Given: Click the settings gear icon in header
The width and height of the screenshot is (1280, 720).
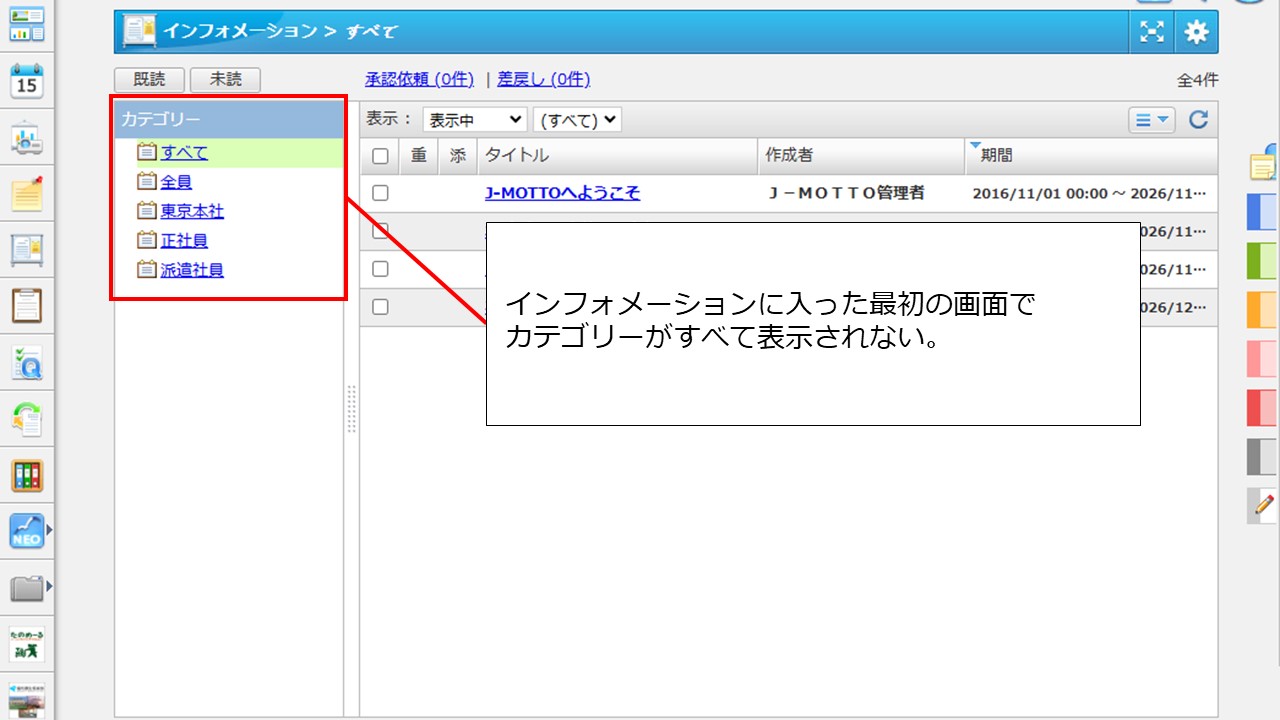Looking at the screenshot, I should pos(1196,32).
